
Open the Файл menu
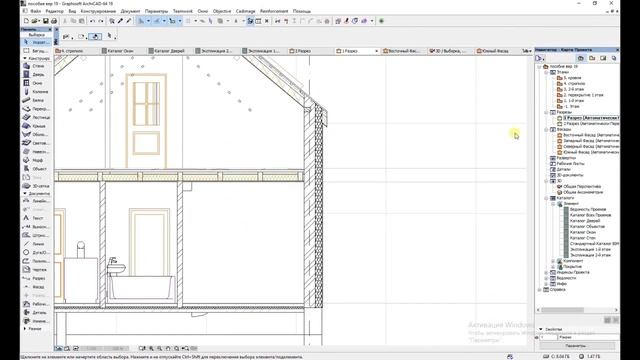pos(36,11)
